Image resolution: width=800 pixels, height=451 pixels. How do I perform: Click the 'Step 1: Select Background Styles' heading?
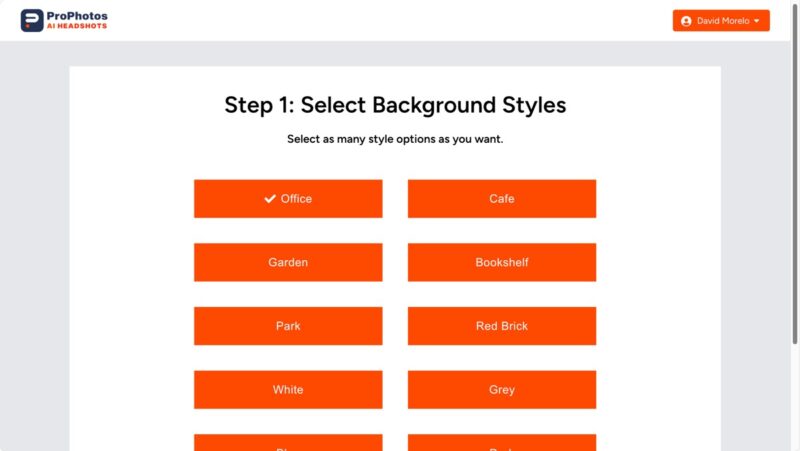pos(395,105)
